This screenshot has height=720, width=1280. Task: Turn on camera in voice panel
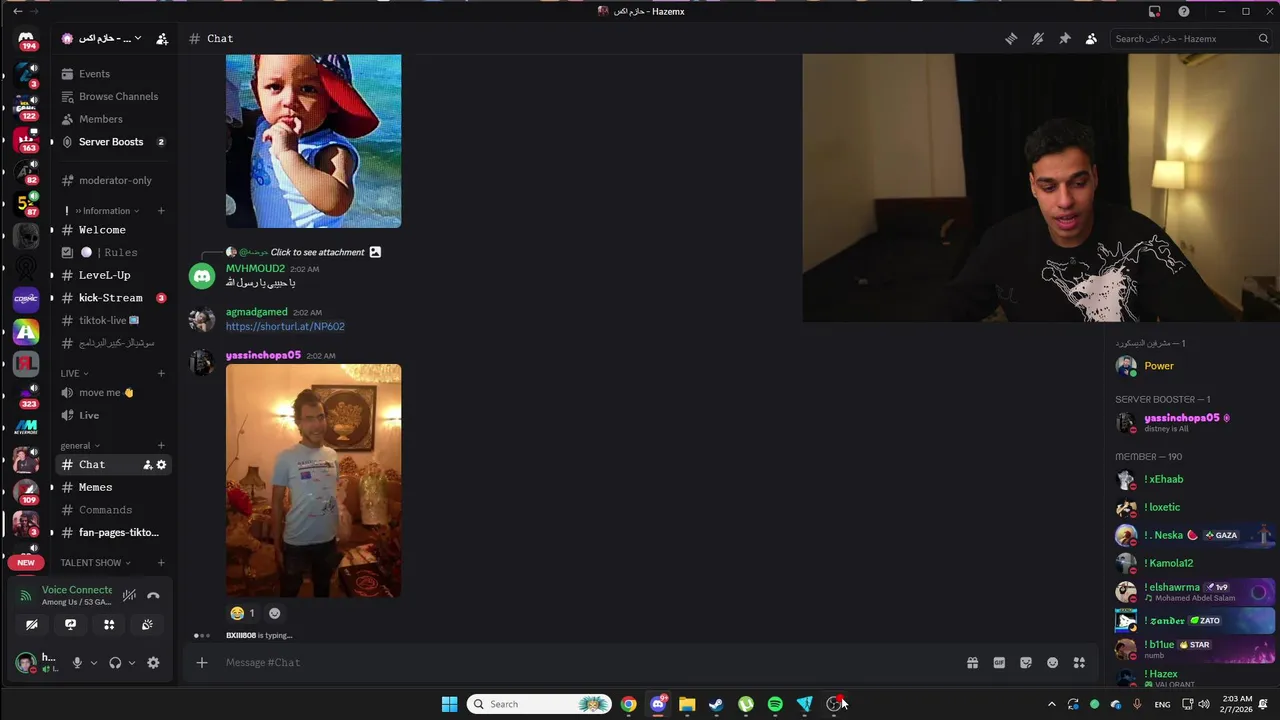pyautogui.click(x=32, y=625)
